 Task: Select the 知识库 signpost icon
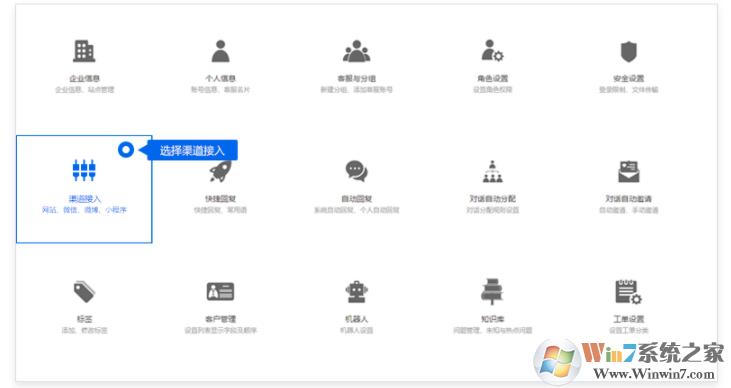pos(492,291)
